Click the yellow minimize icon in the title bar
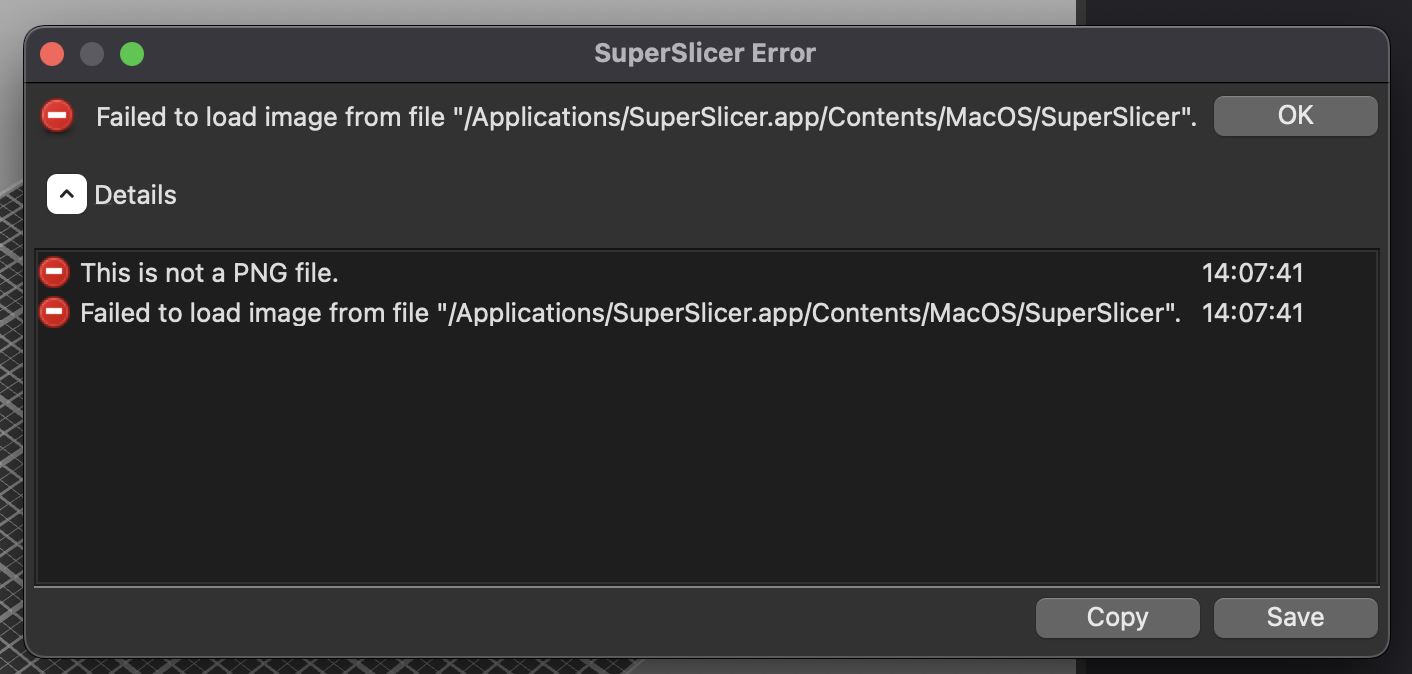1412x674 pixels. point(91,53)
